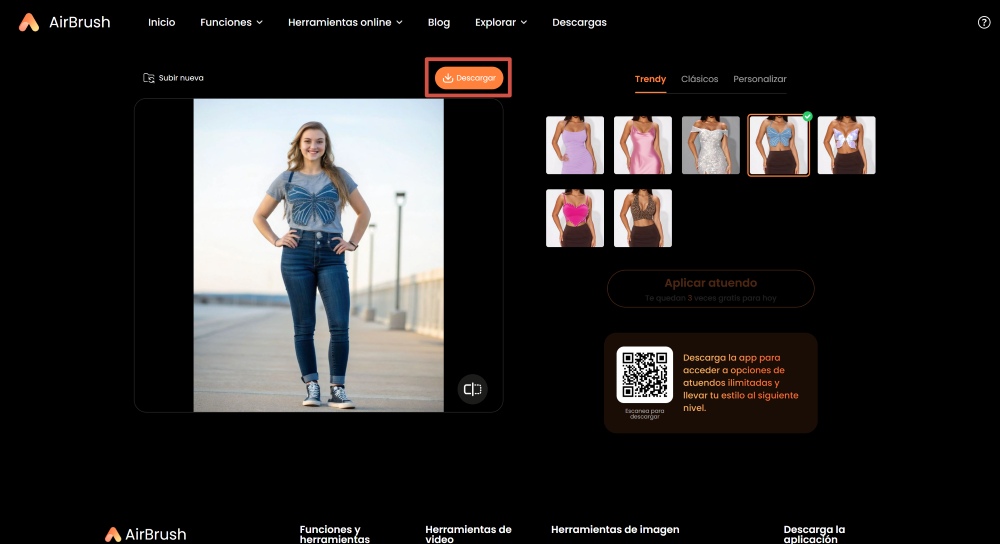Open the Personalizar tab
Viewport: 1000px width, 544px height.
point(760,79)
